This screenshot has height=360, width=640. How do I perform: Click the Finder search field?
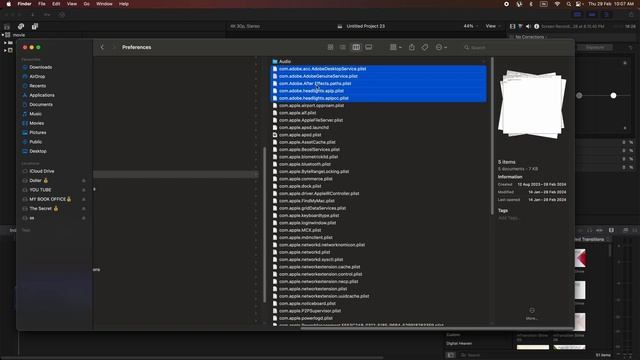[515, 47]
